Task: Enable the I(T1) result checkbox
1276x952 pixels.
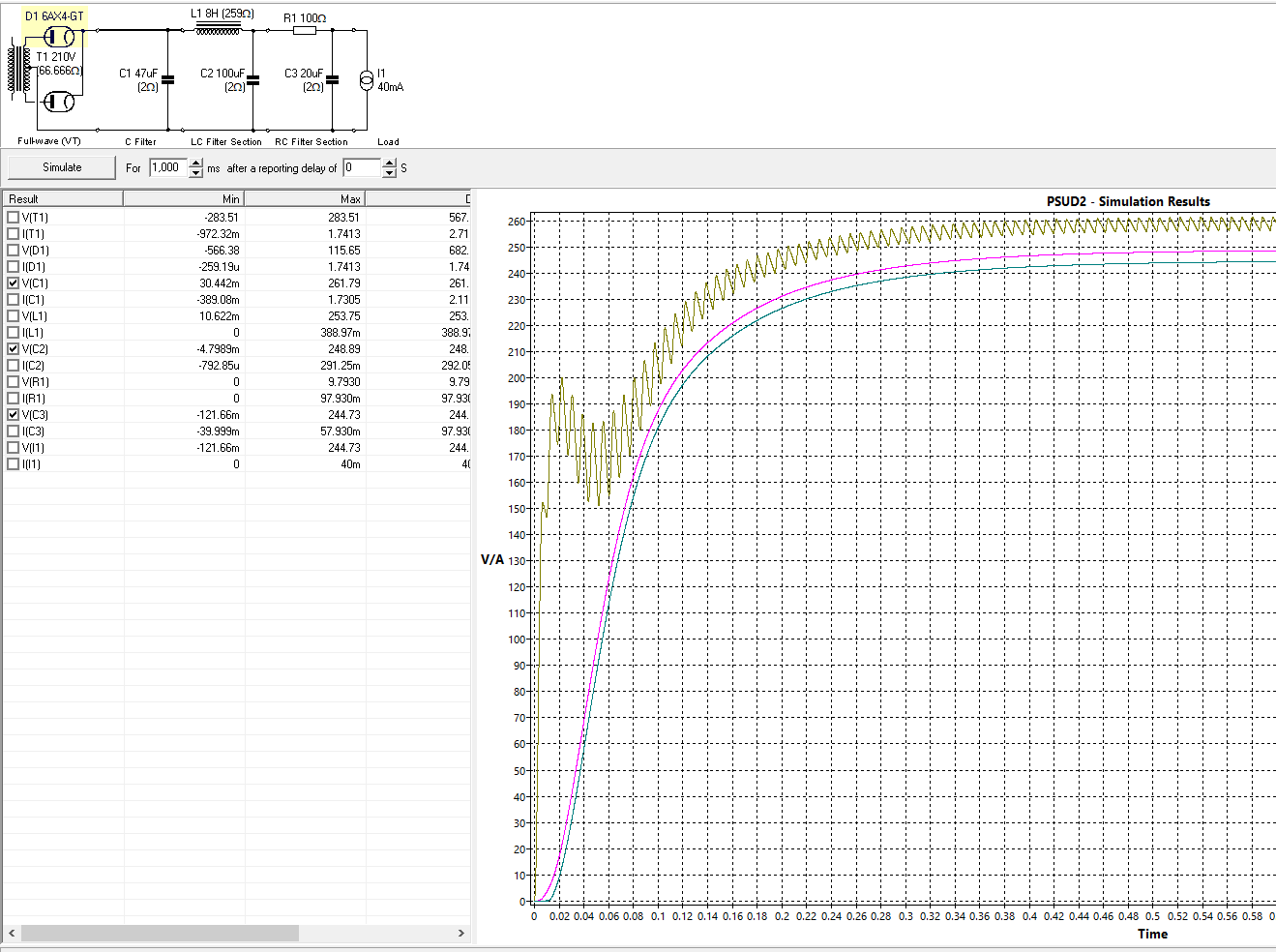Action: (14, 234)
